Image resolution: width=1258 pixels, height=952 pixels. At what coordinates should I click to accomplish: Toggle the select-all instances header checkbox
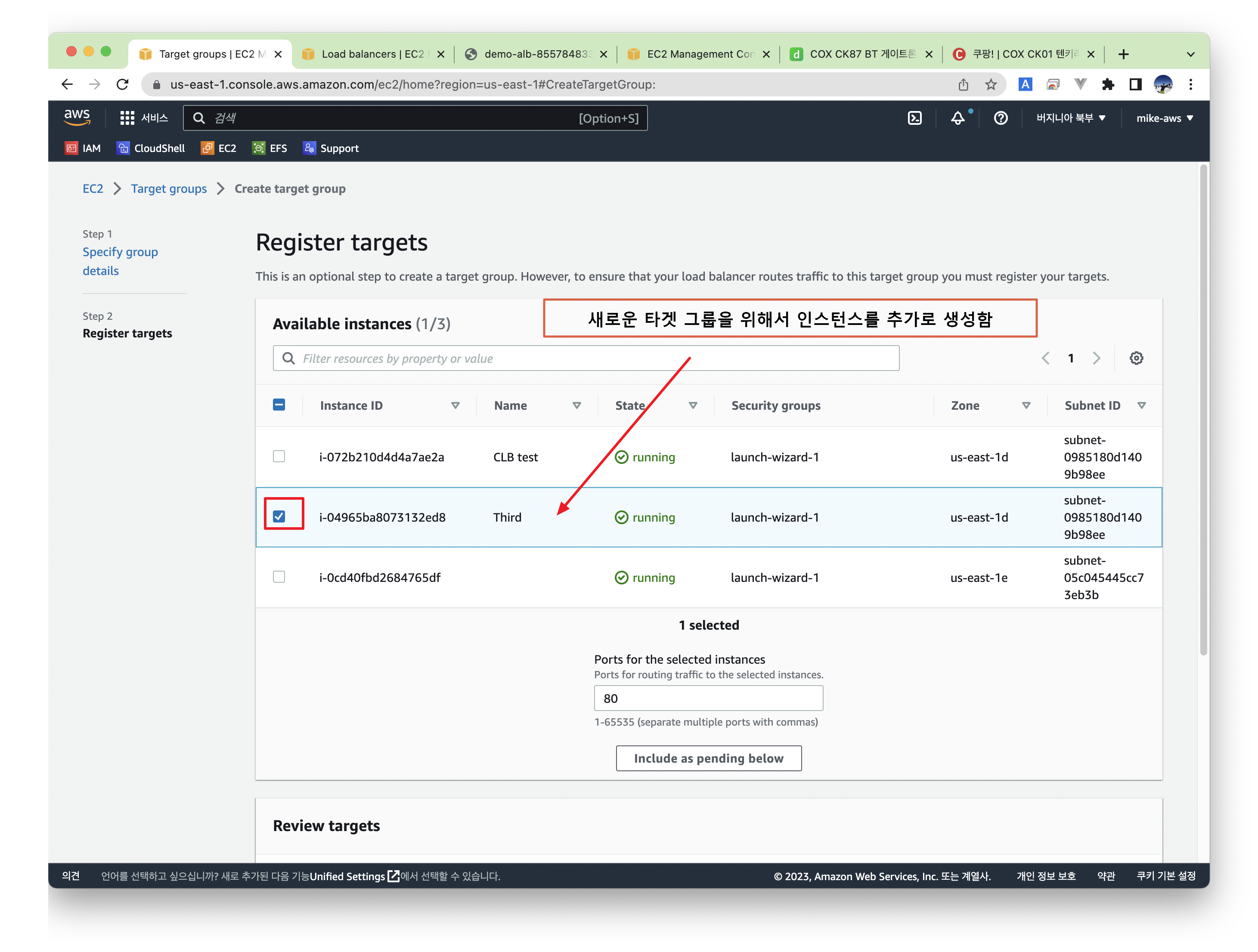279,405
